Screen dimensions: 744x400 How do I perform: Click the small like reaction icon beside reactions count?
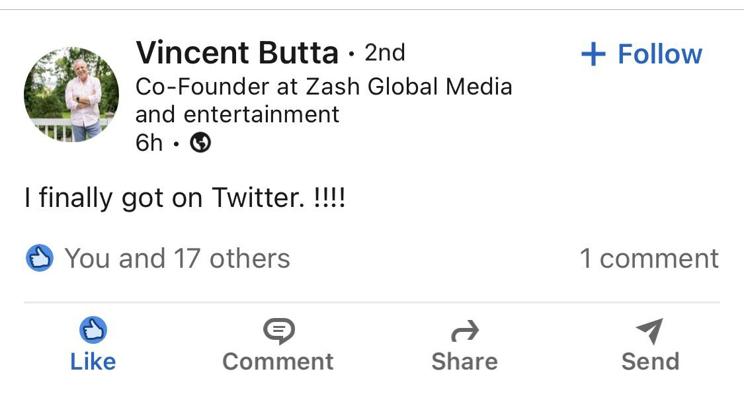coord(39,259)
